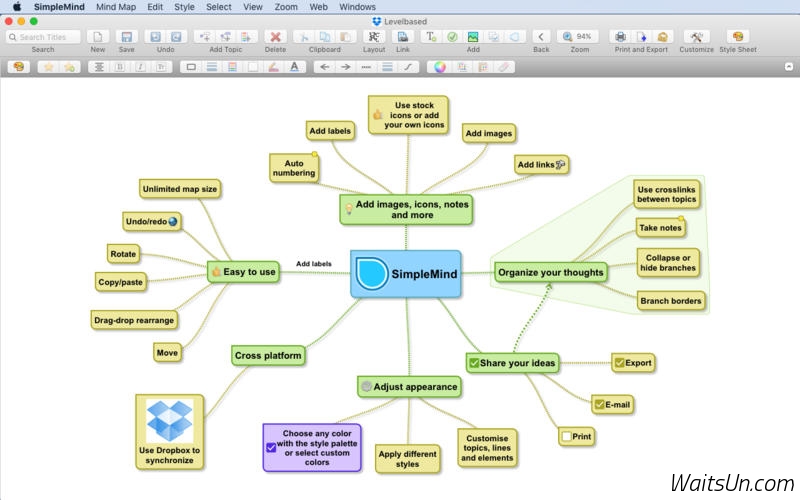Viewport: 800px width, 500px height.
Task: Click the star with plus icon
Action: click(69, 67)
